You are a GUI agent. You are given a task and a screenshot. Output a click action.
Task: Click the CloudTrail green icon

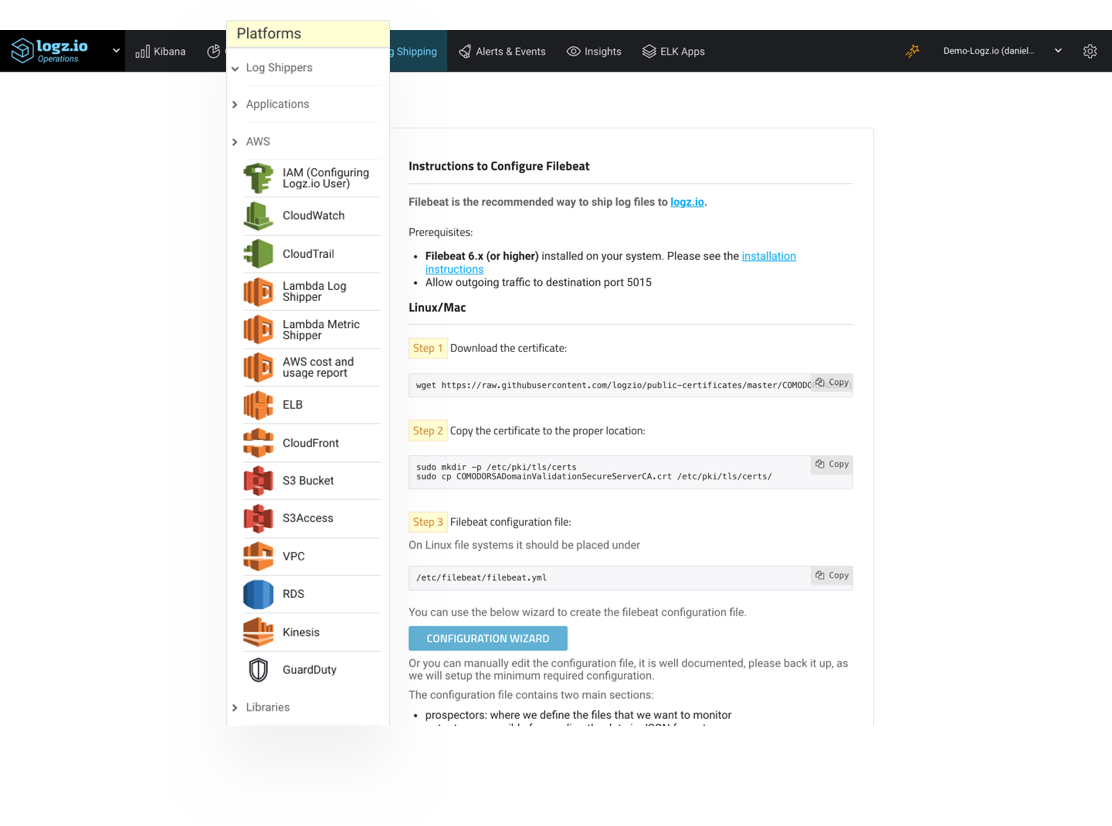[x=258, y=254]
